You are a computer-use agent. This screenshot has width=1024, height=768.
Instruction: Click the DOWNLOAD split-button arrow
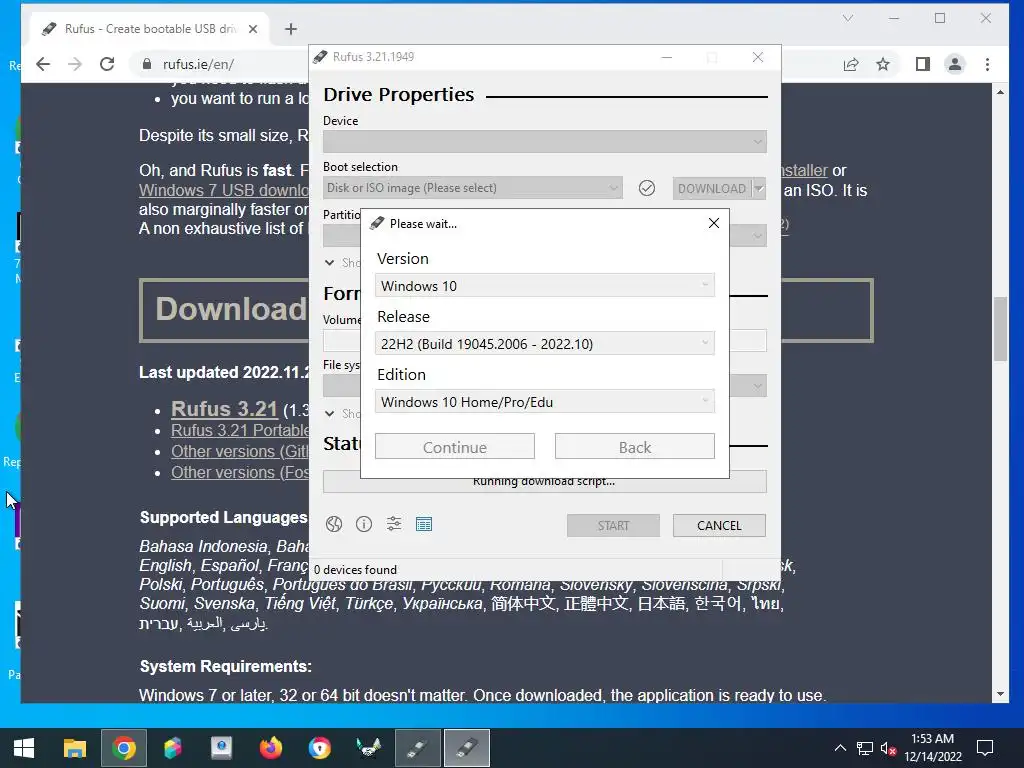(x=759, y=189)
